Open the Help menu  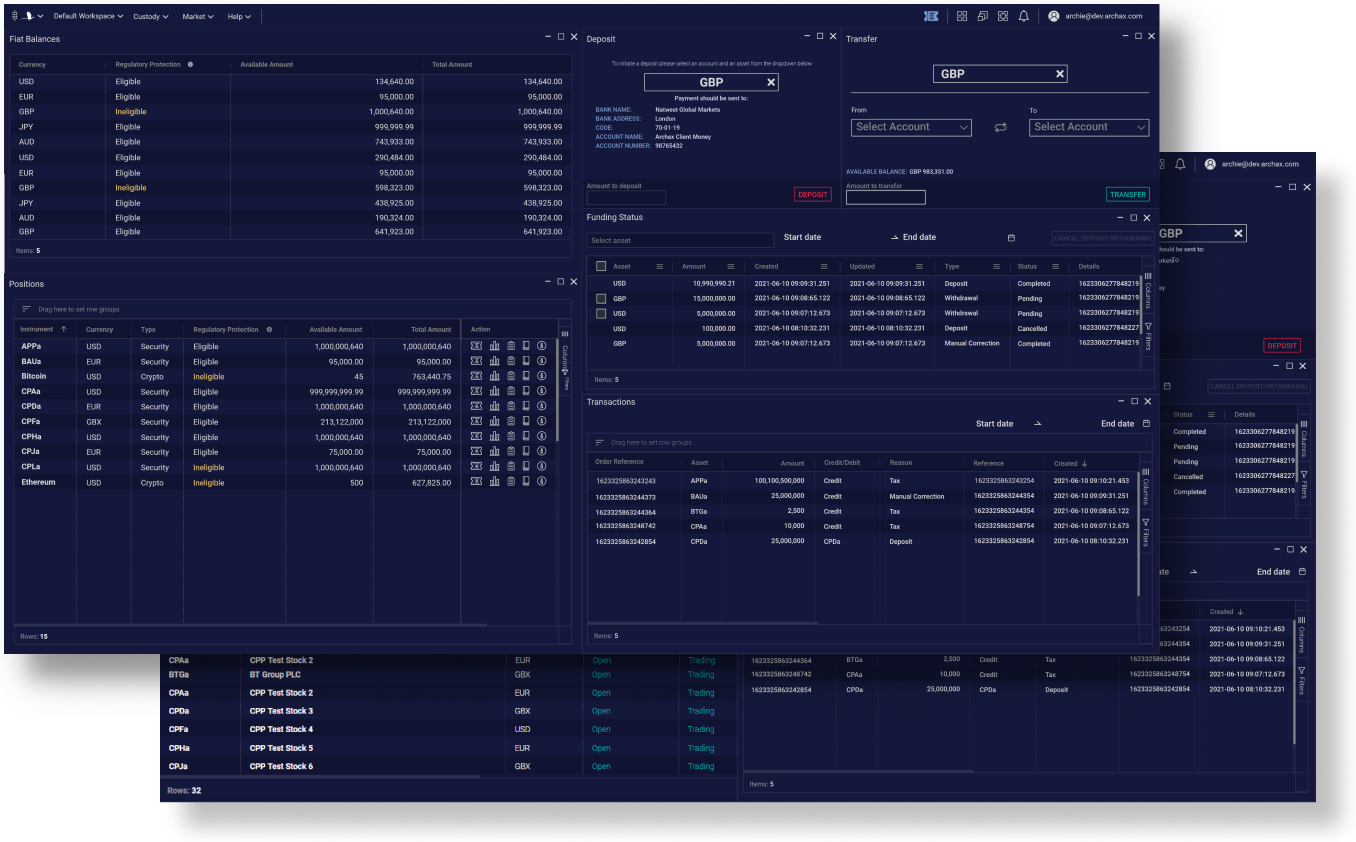coord(239,16)
